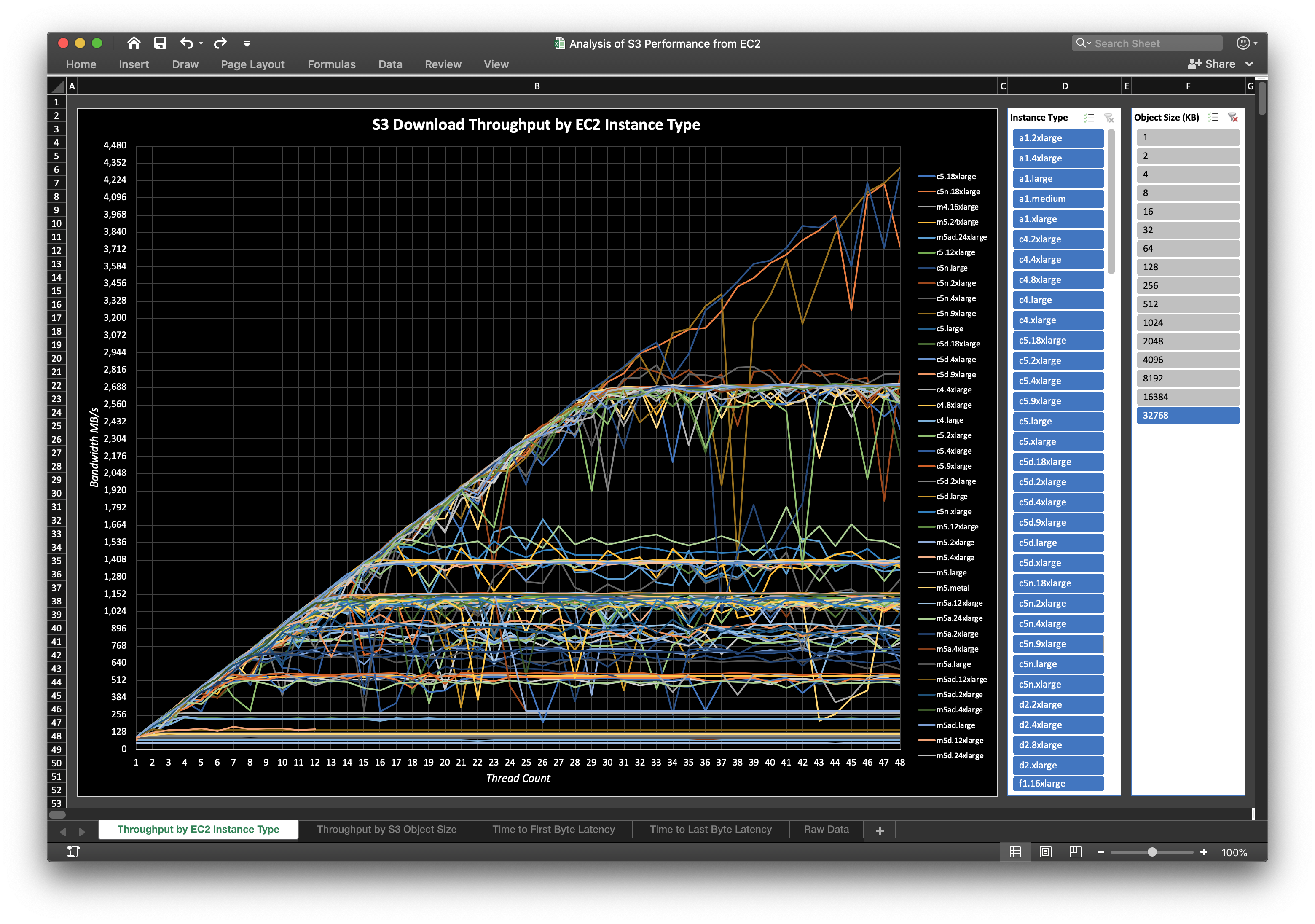This screenshot has width=1315, height=924.
Task: Switch to Page Break Preview icon
Action: [x=1075, y=852]
